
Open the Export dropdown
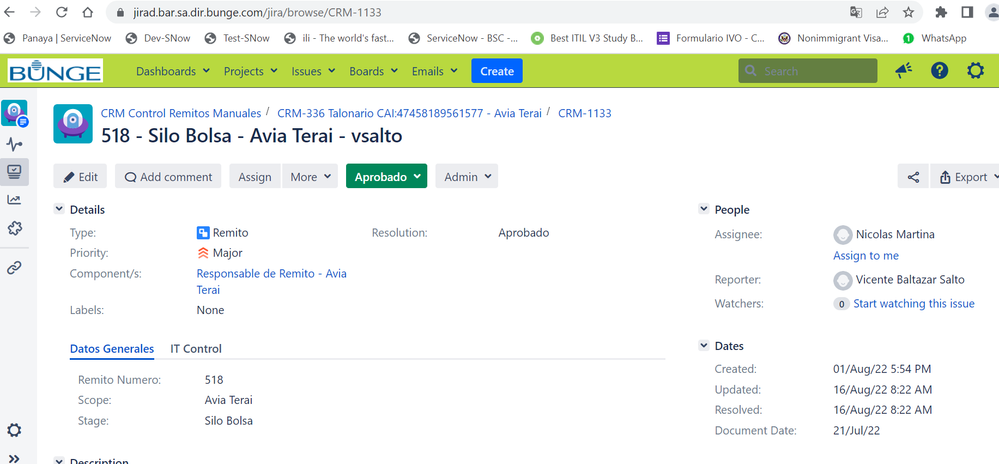tap(965, 177)
